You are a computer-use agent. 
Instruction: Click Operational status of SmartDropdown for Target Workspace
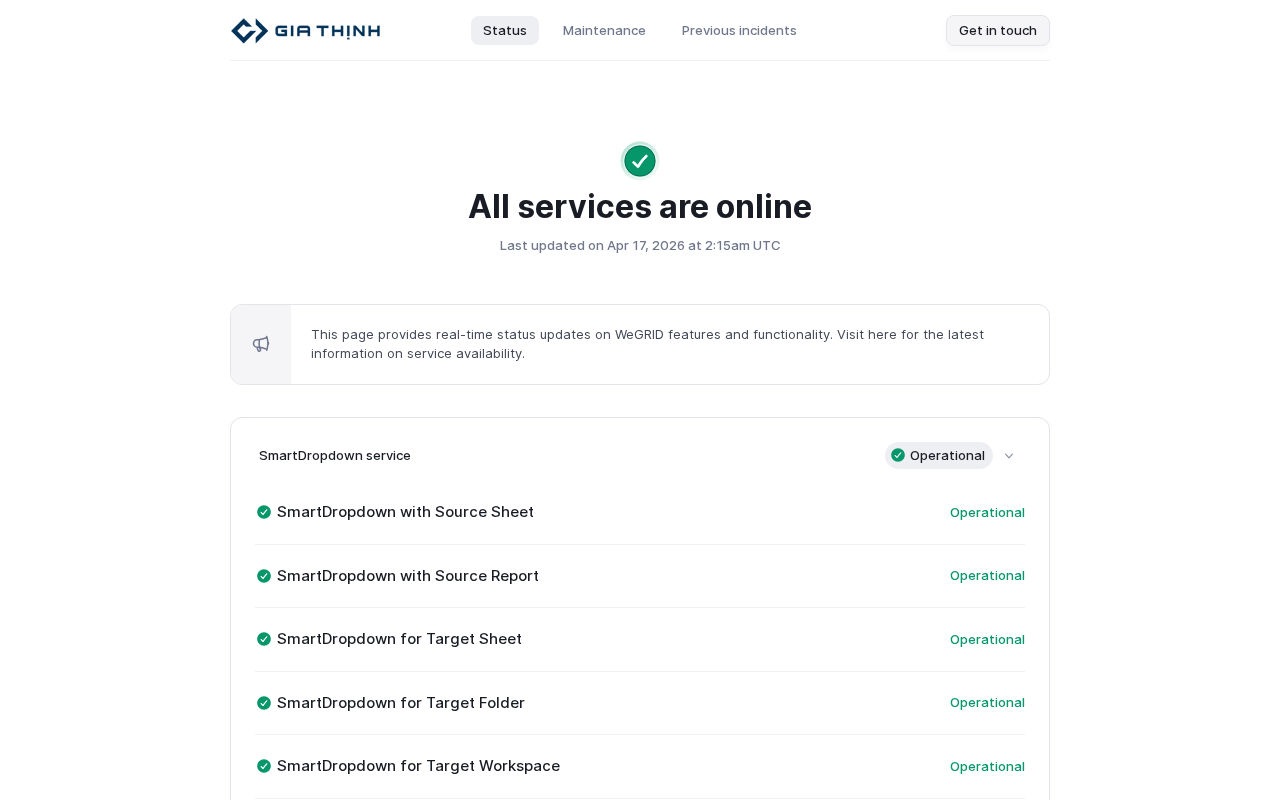tap(987, 767)
